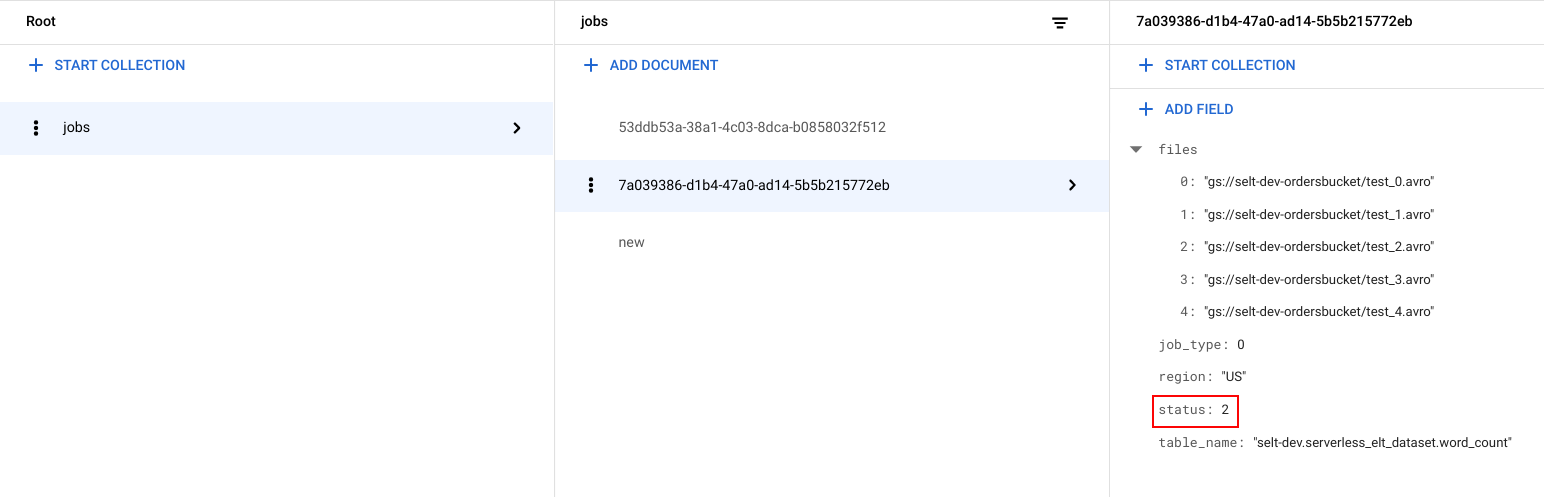Click the region field value US

pos(1234,377)
